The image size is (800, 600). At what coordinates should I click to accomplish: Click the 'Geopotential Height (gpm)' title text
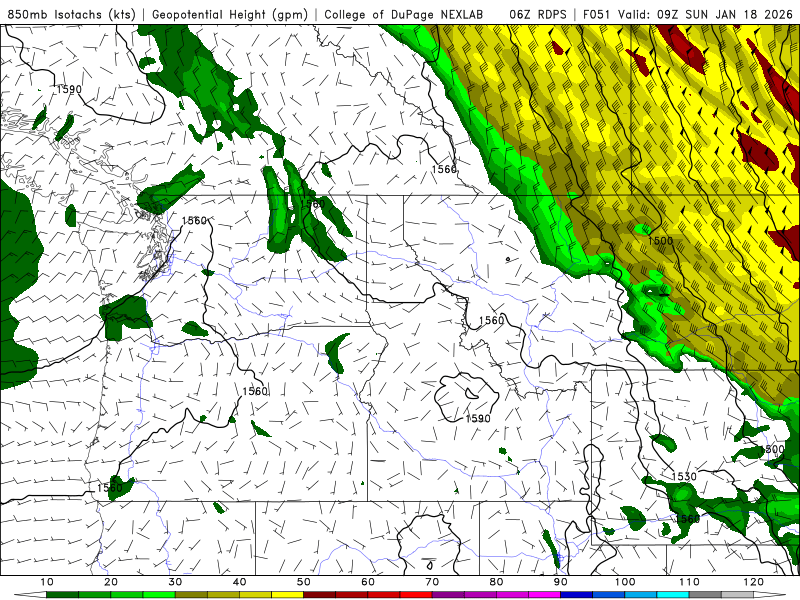(230, 15)
